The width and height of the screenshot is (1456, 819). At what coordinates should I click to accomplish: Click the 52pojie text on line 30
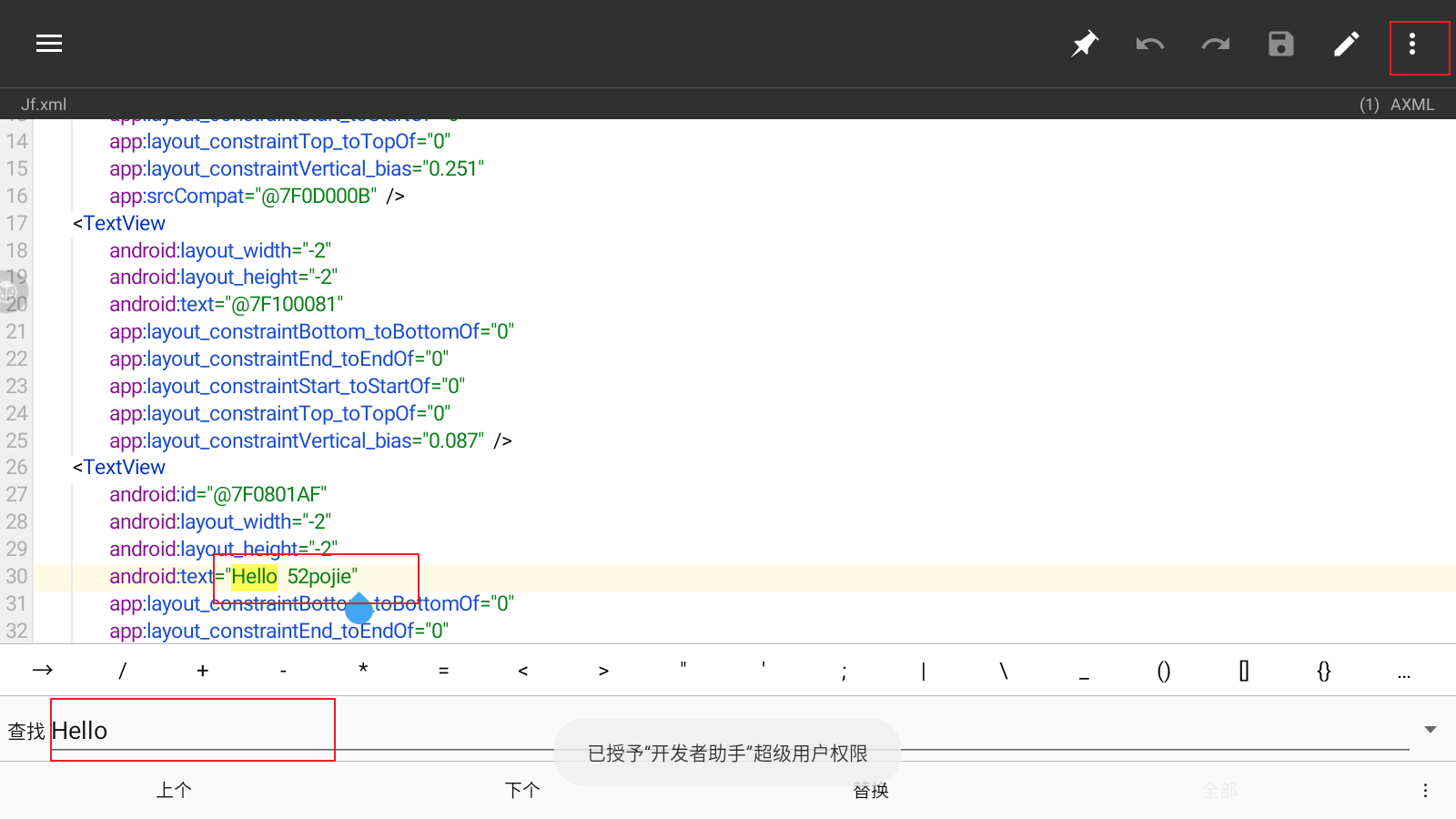319,577
